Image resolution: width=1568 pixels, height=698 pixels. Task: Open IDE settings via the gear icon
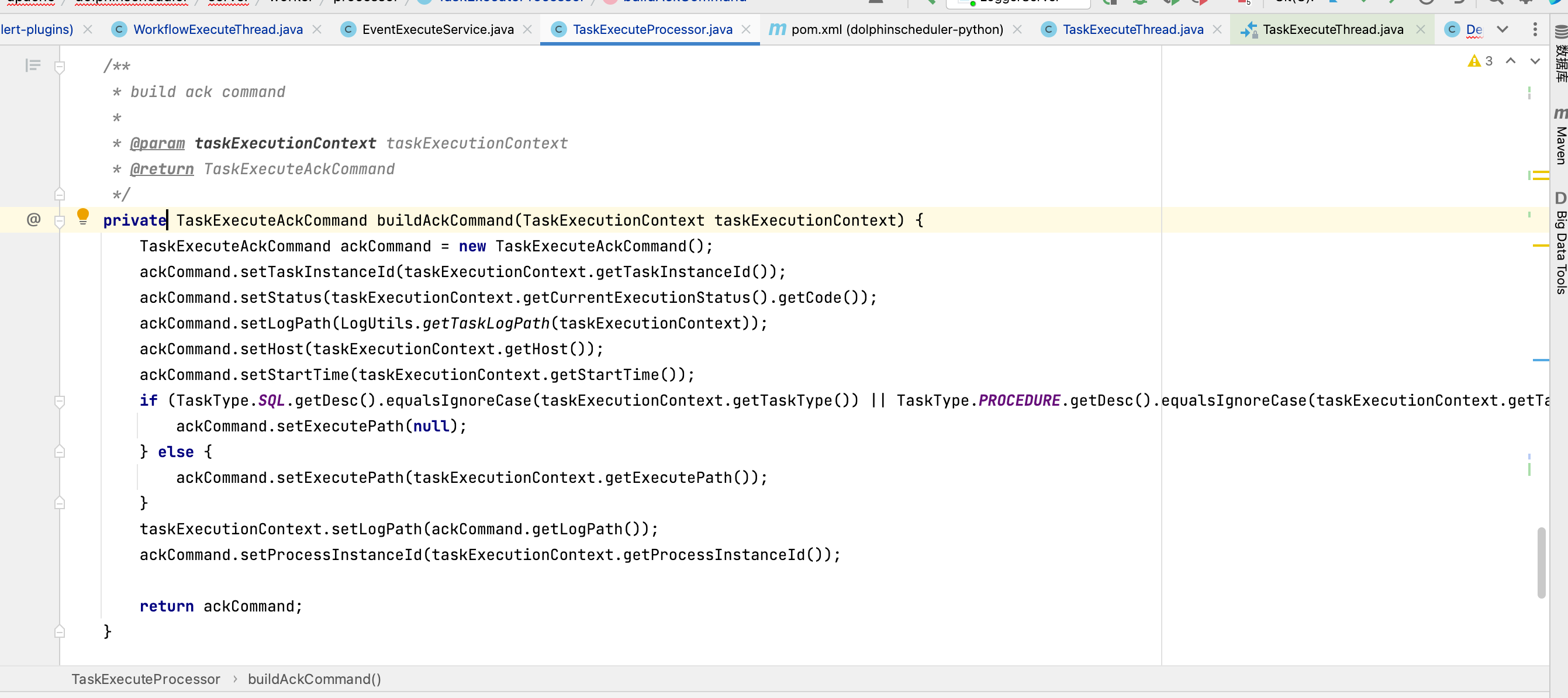coord(1525,2)
